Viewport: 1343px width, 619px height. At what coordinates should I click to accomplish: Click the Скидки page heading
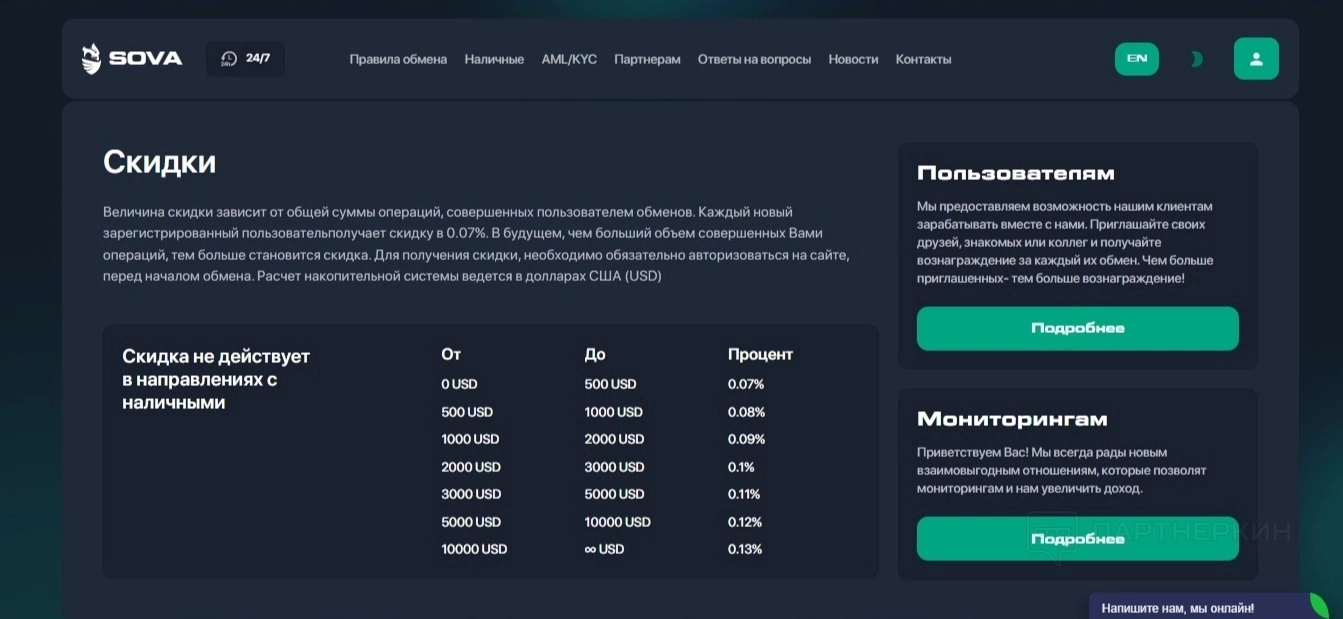[x=159, y=162]
